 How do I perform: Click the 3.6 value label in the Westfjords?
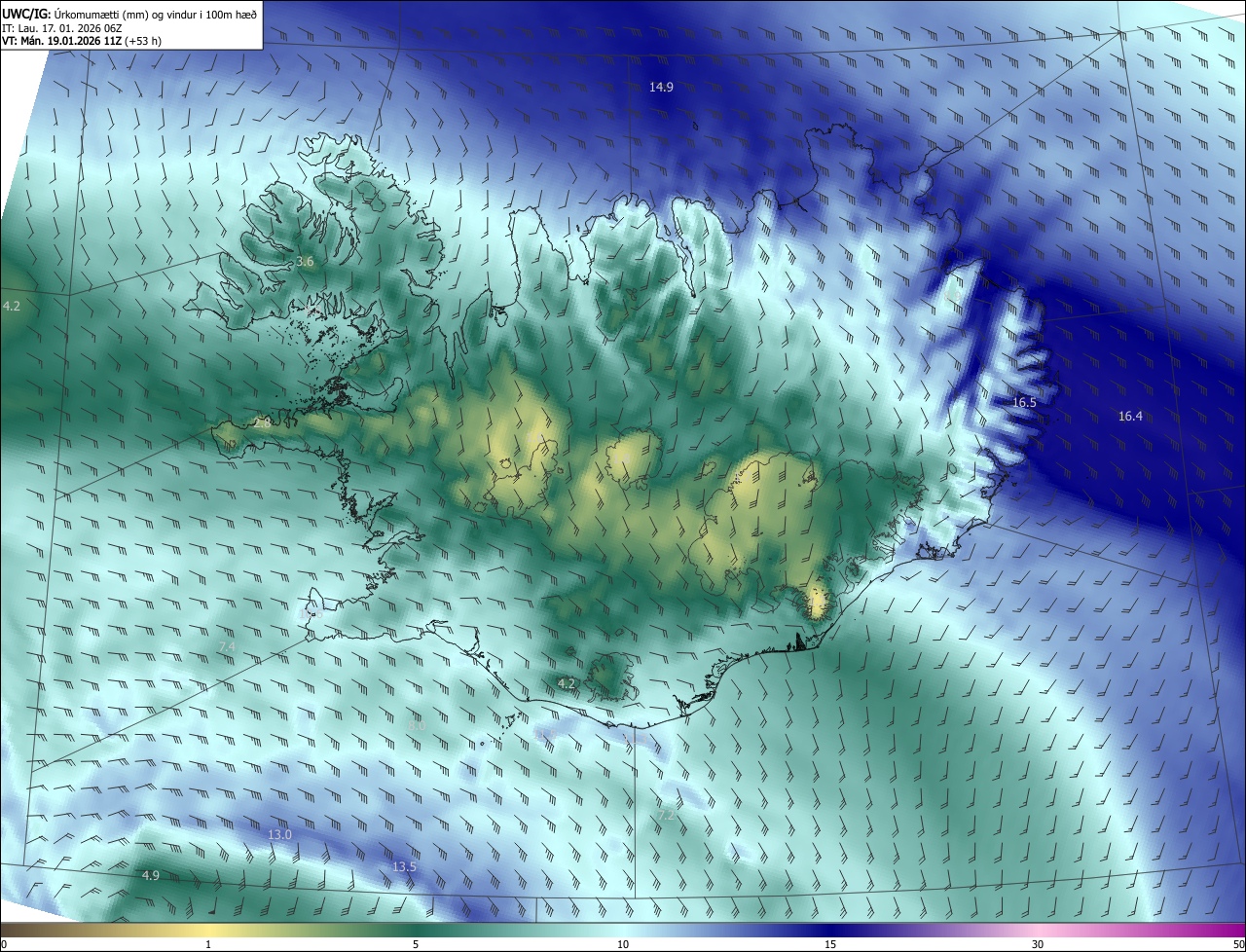tap(305, 262)
